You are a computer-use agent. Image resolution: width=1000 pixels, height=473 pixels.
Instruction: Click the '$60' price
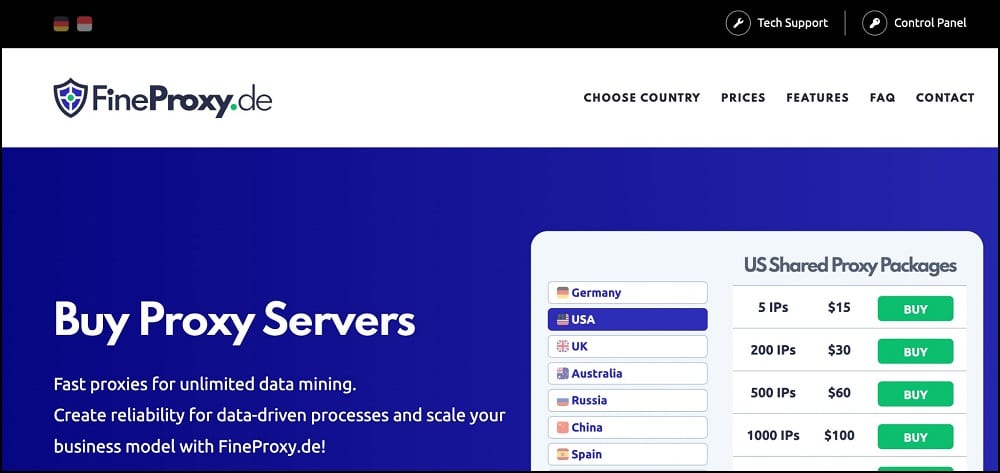(839, 393)
